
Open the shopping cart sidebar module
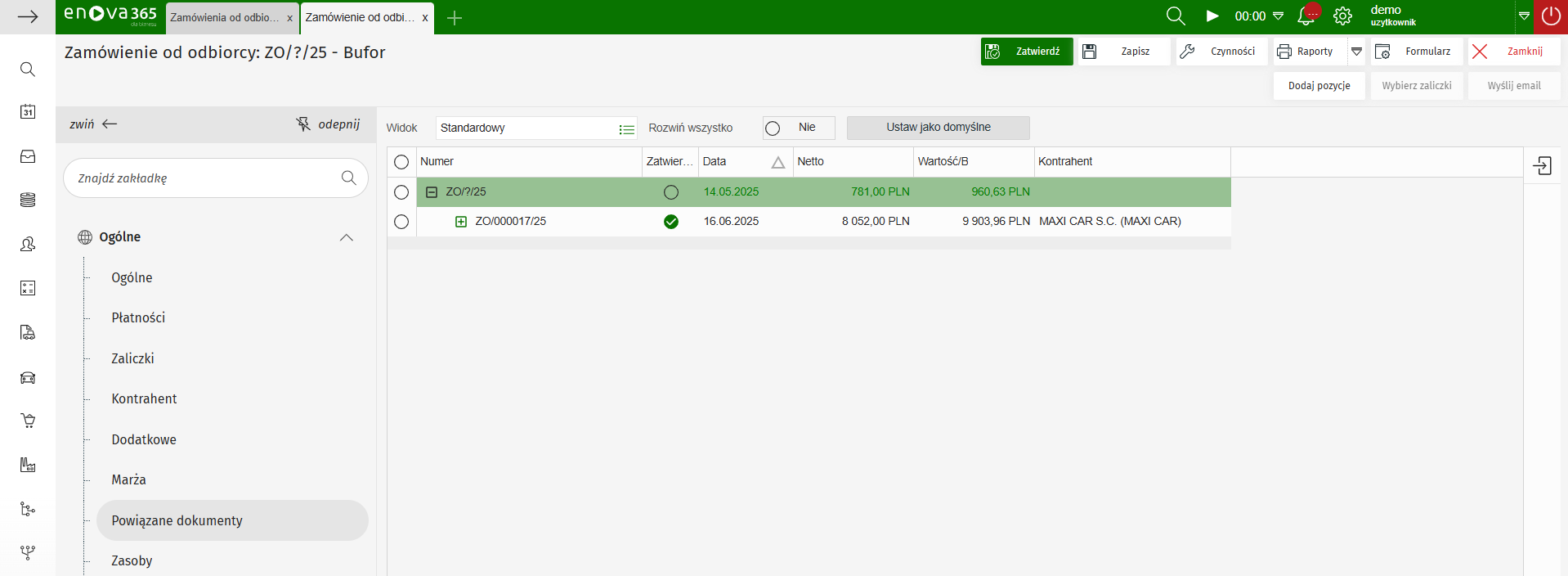tap(28, 421)
